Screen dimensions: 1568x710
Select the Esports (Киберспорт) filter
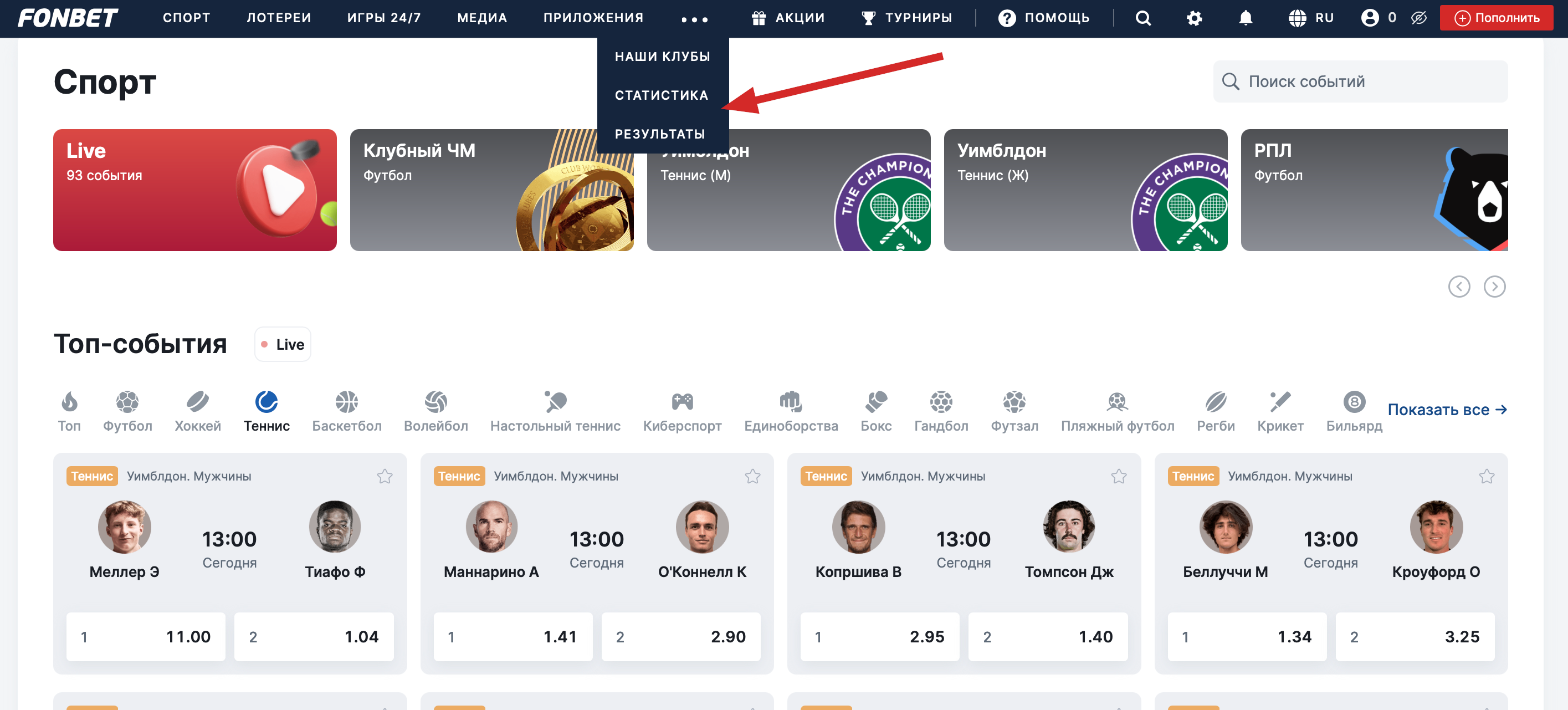click(681, 411)
